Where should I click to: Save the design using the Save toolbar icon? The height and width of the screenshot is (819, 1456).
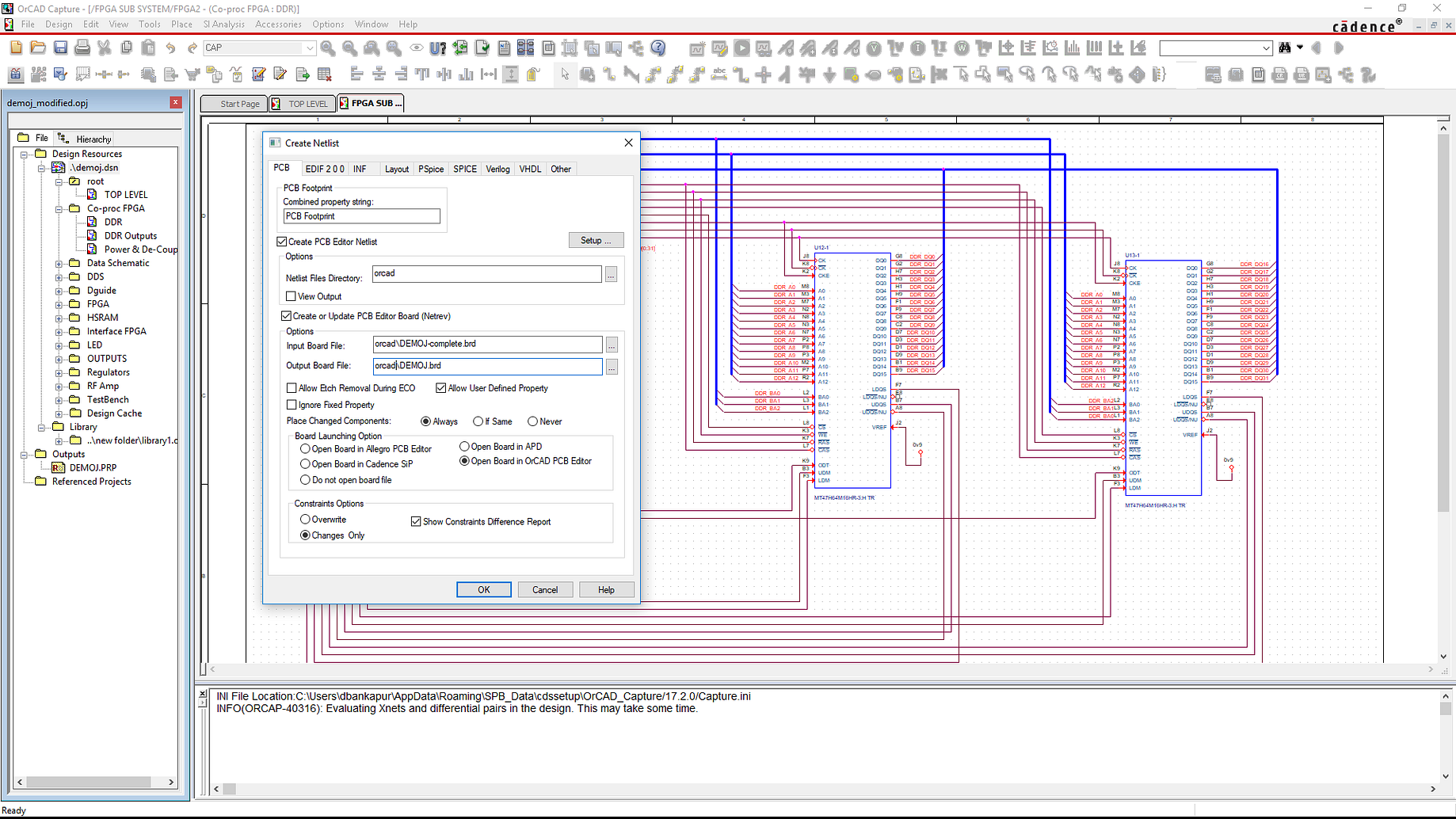59,48
